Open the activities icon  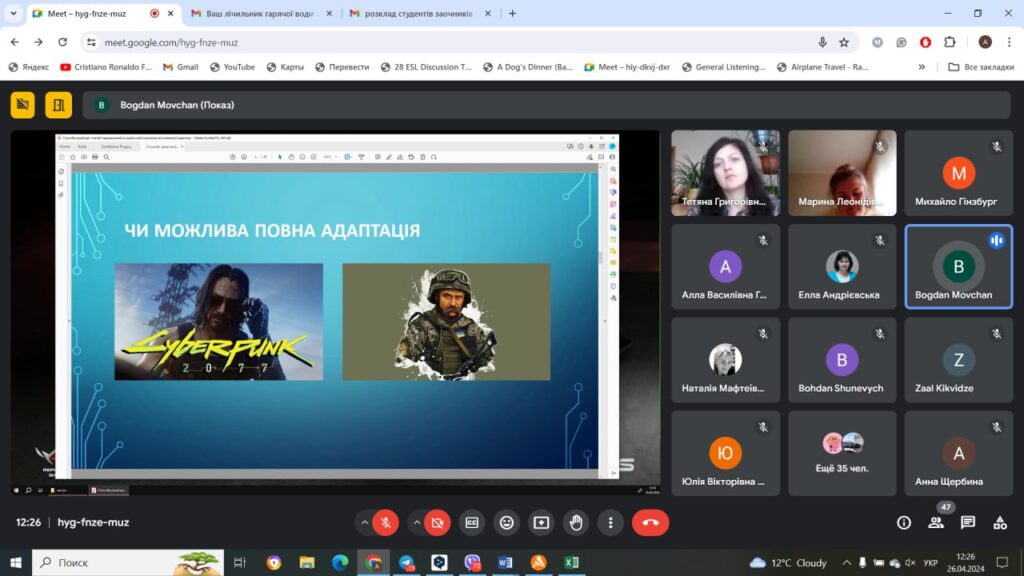point(1000,522)
